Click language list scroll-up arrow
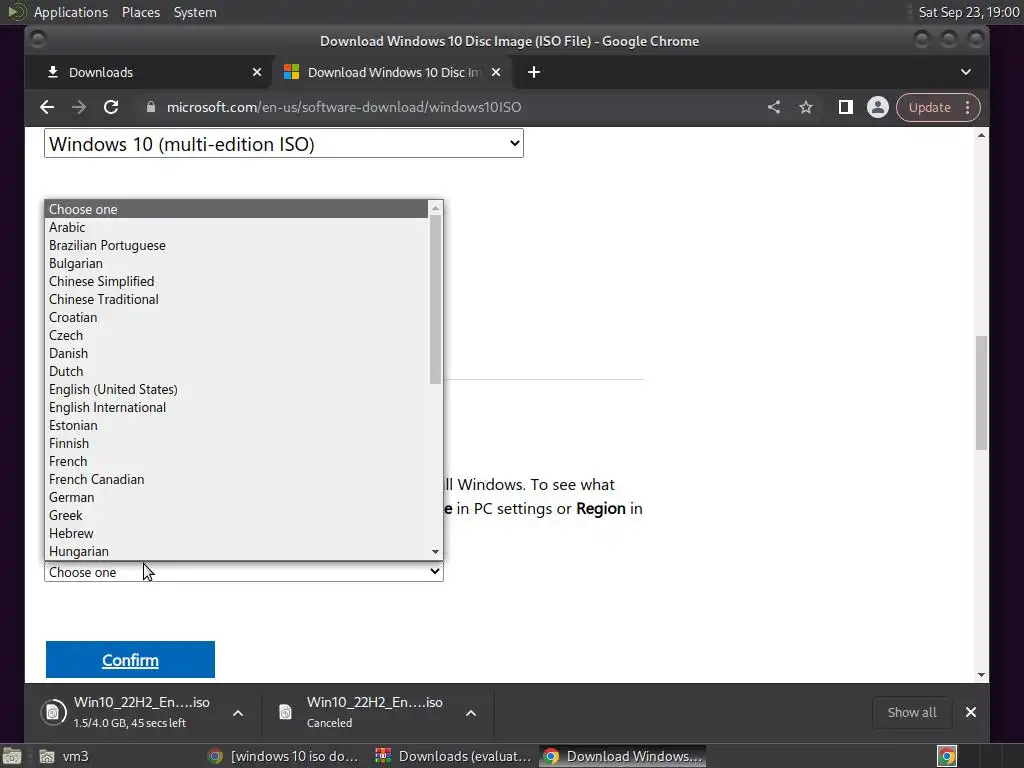Screen dimensions: 1024x768 tap(436, 208)
